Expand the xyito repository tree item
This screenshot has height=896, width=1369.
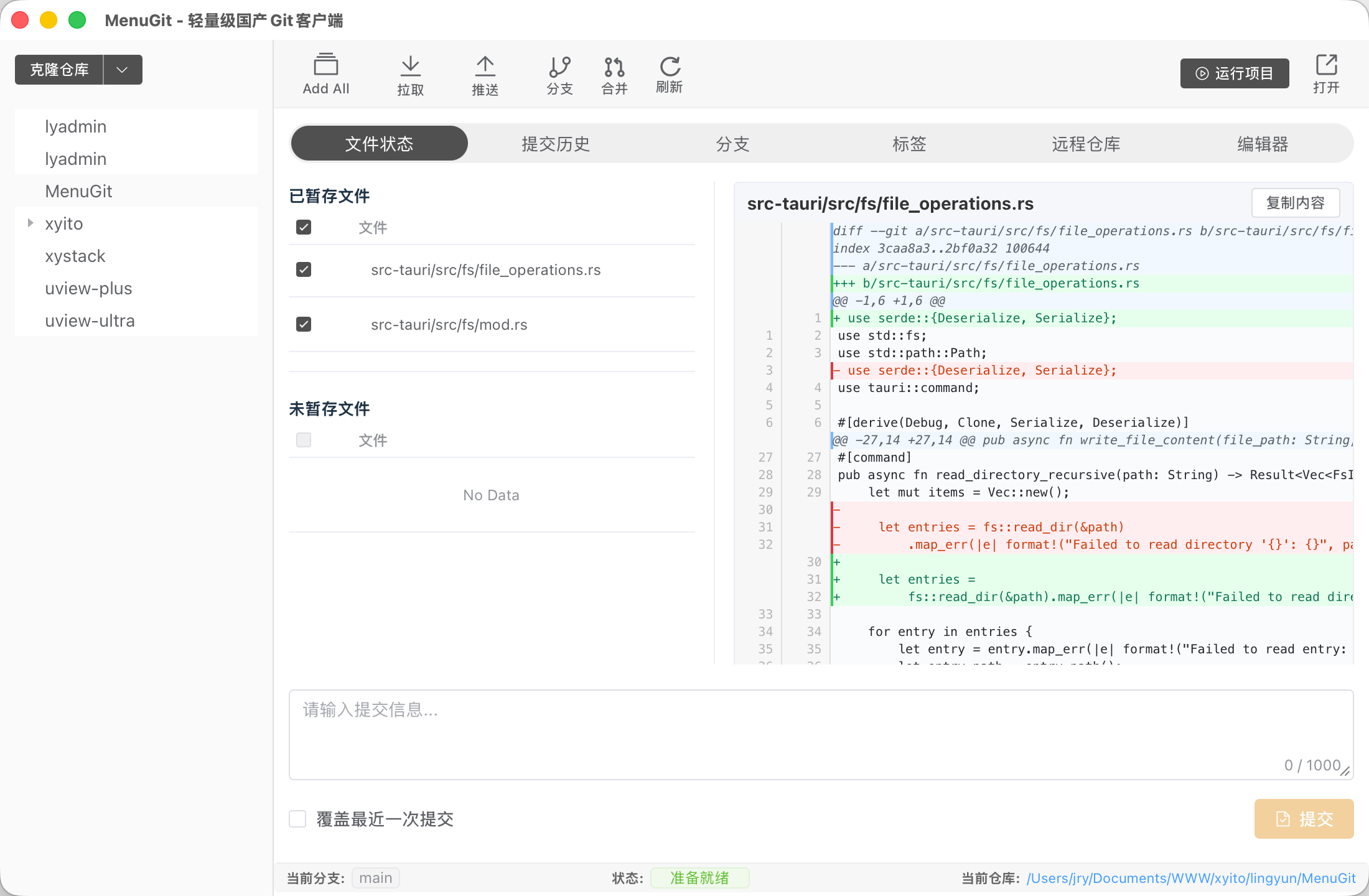click(30, 223)
